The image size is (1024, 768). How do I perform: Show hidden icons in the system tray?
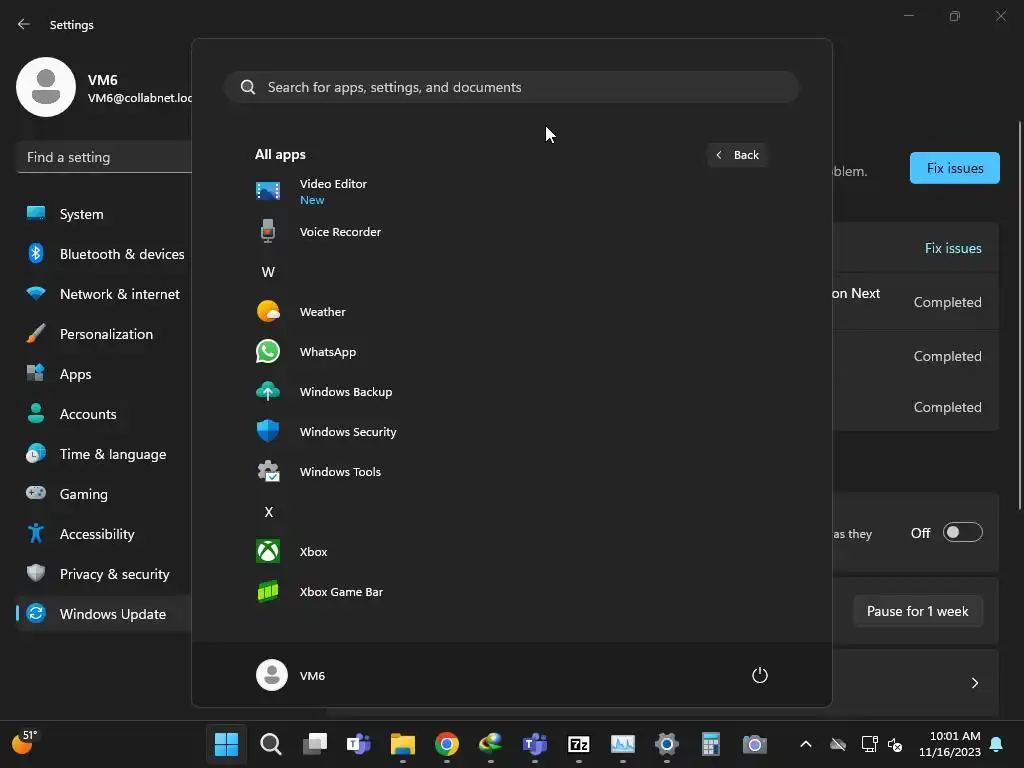(x=806, y=744)
